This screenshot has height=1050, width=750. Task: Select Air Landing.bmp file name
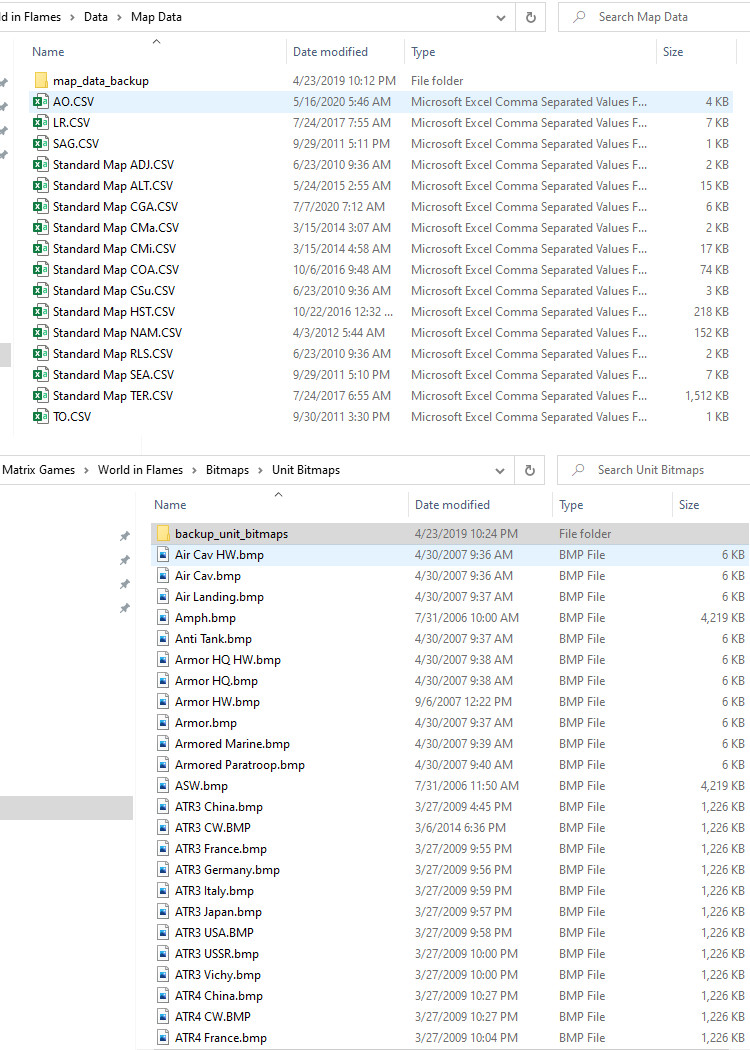click(x=219, y=597)
